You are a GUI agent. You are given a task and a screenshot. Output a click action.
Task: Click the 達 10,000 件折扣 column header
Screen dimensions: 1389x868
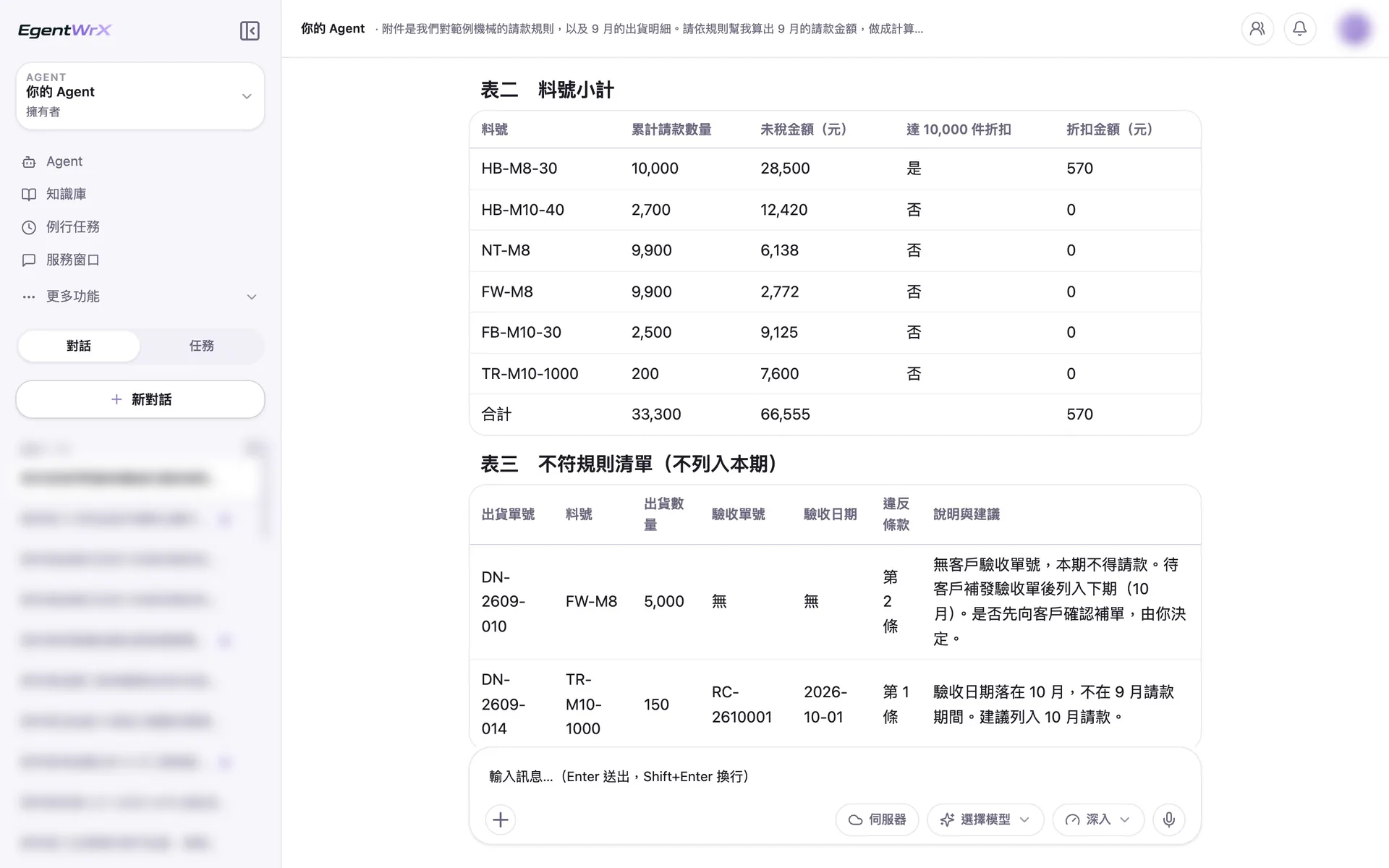click(x=959, y=129)
